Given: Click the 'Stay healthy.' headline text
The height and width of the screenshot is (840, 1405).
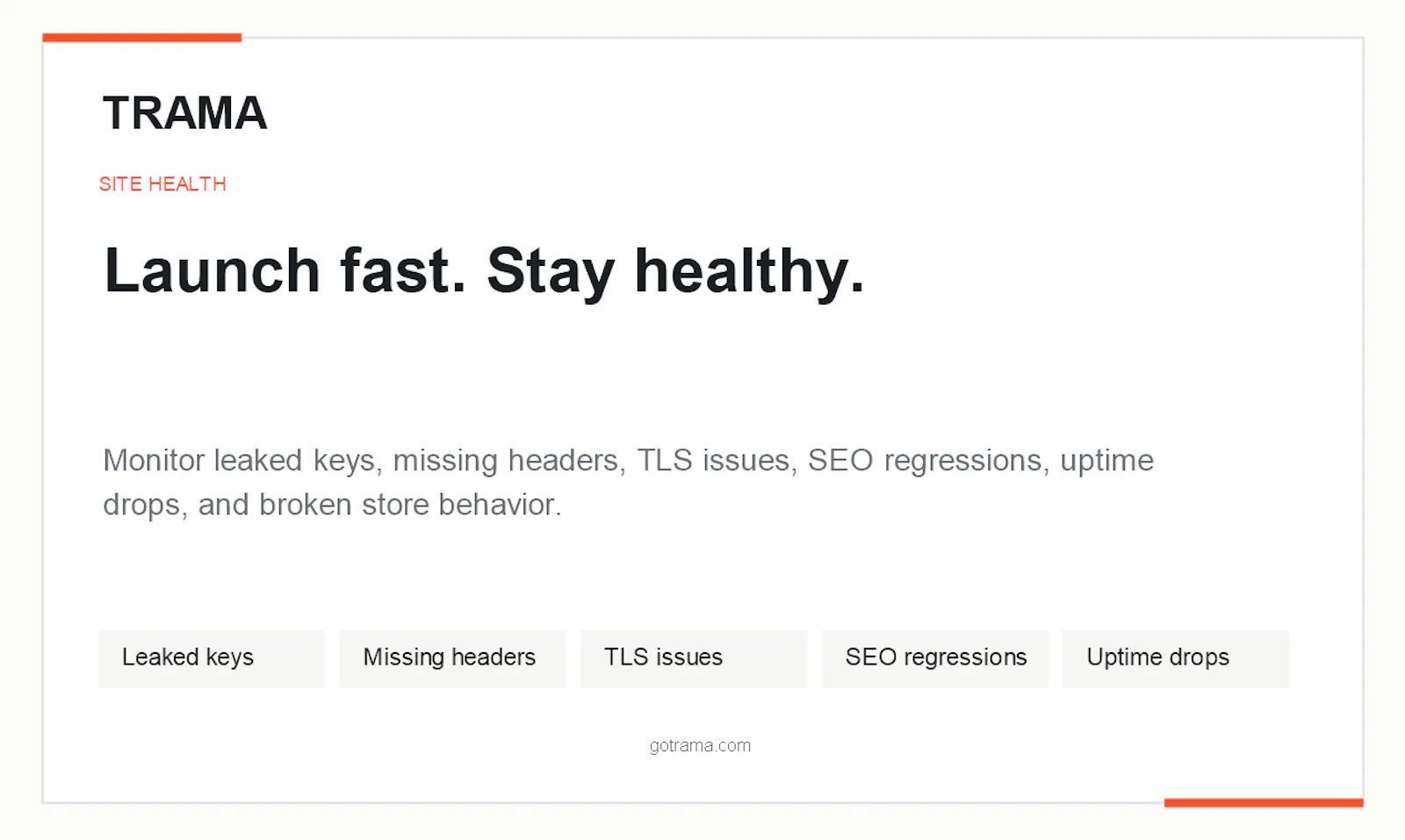Looking at the screenshot, I should (x=675, y=272).
